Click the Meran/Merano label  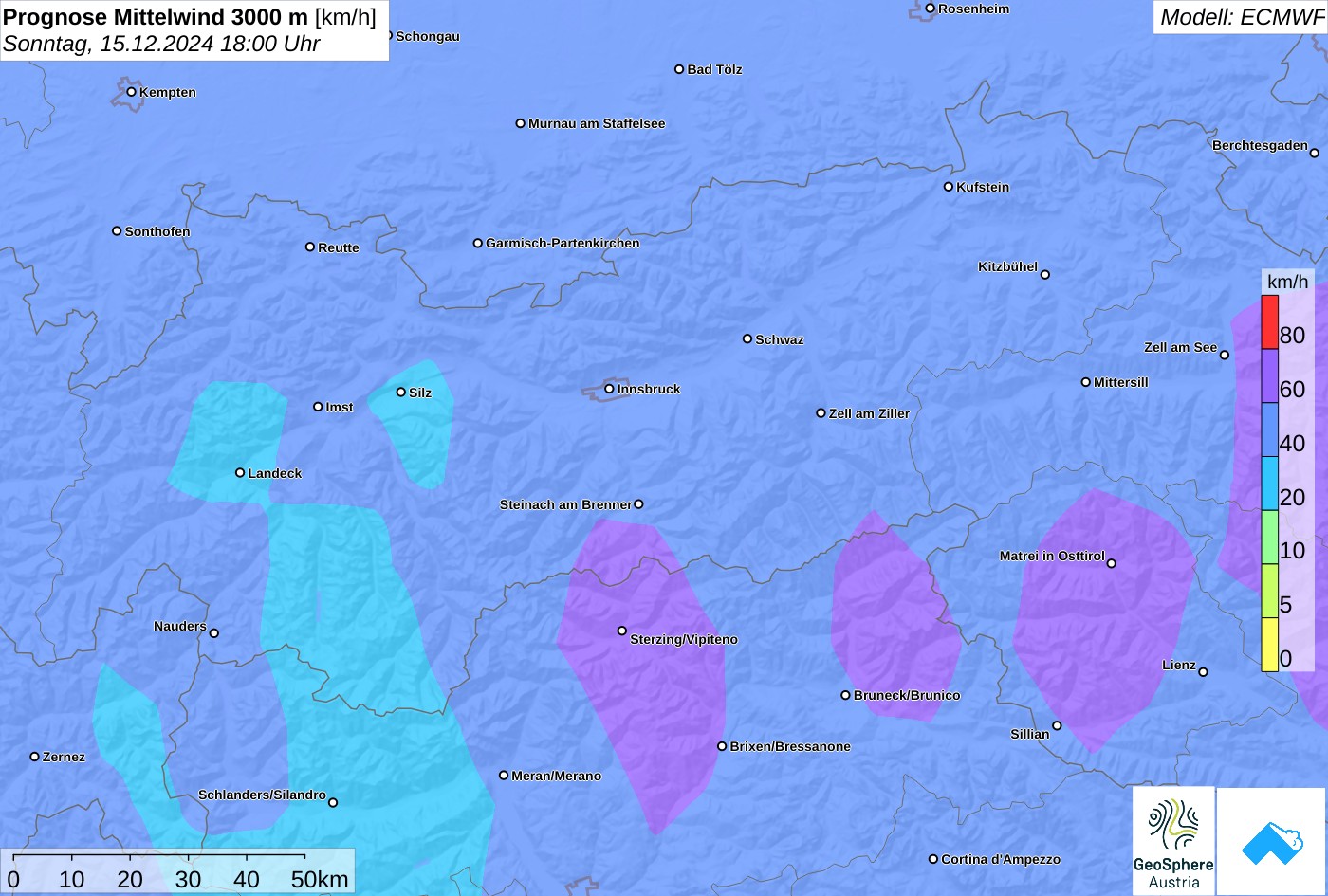coord(557,776)
